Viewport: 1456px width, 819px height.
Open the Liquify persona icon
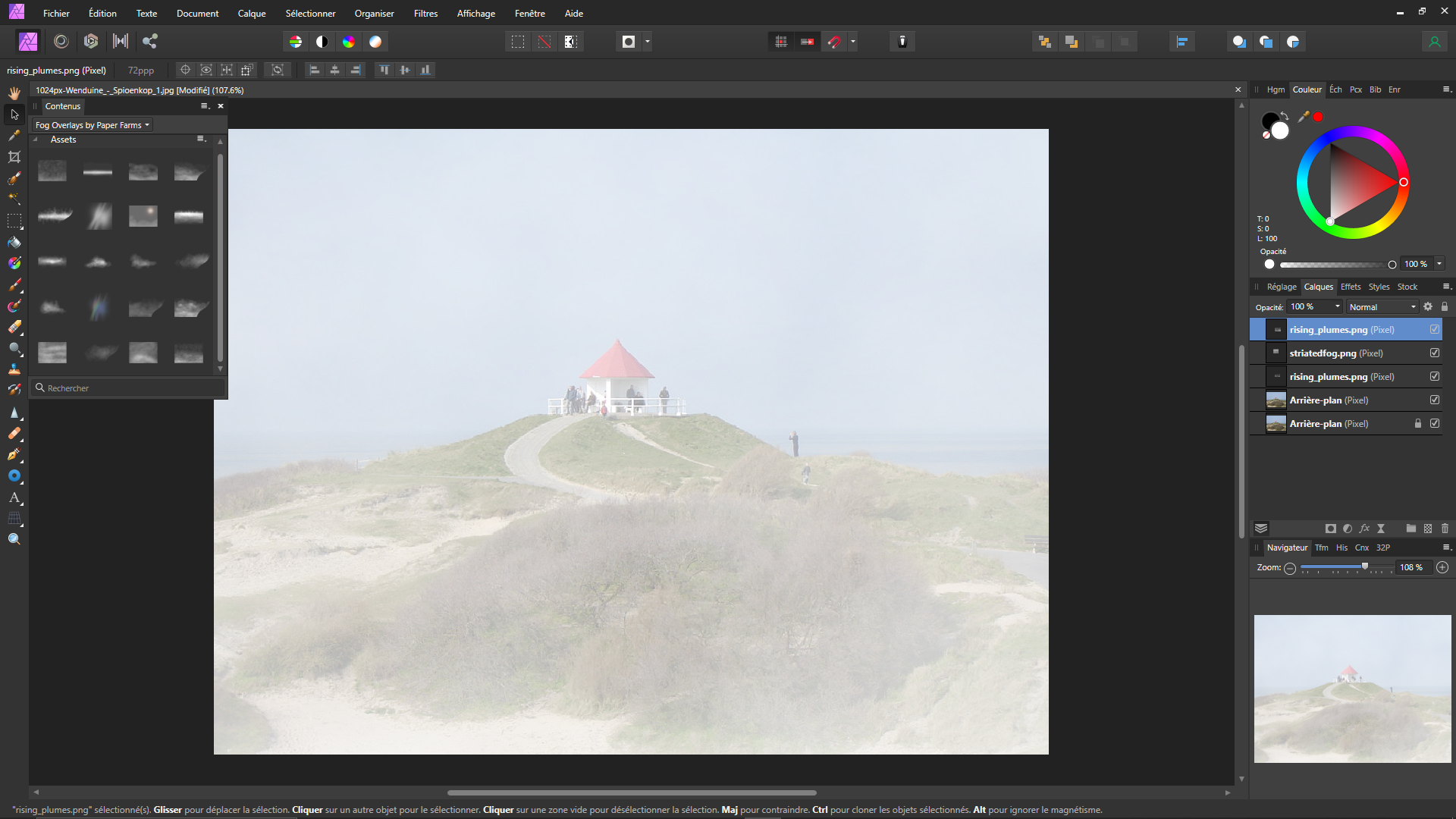pyautogui.click(x=61, y=42)
